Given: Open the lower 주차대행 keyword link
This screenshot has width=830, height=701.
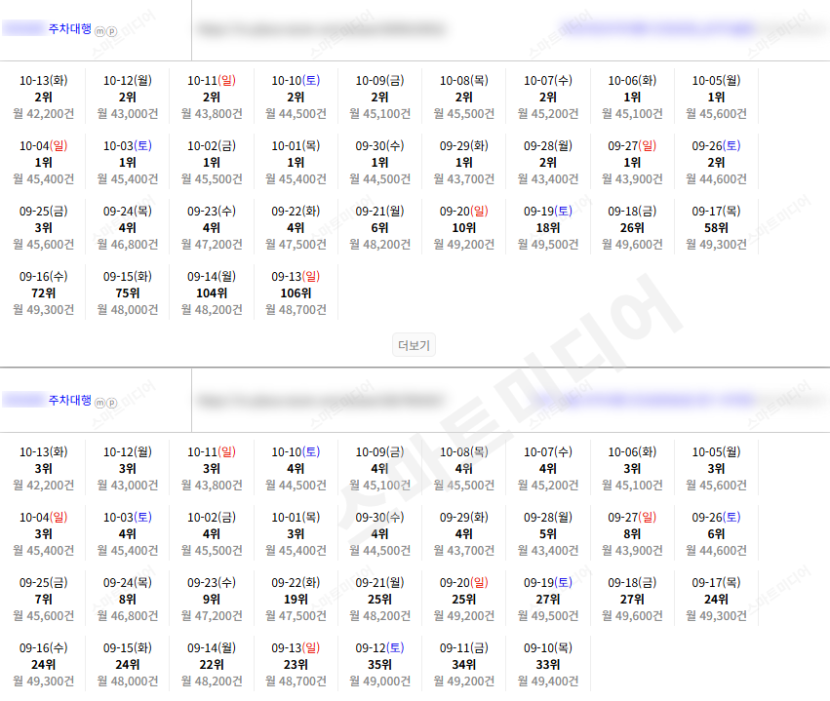Looking at the screenshot, I should (x=70, y=400).
